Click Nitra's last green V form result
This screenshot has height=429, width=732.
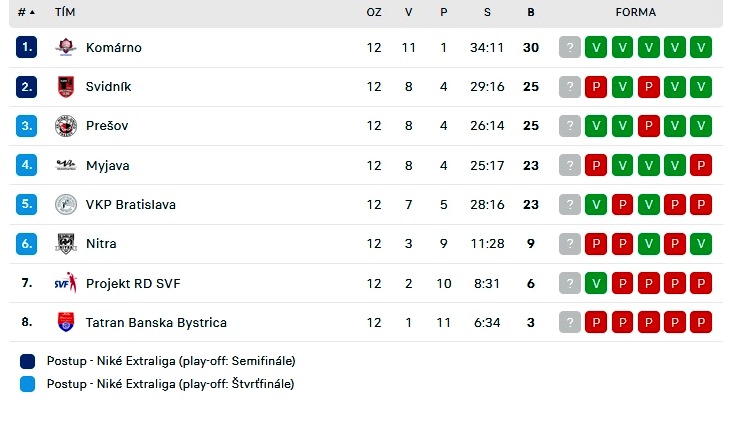coord(701,243)
